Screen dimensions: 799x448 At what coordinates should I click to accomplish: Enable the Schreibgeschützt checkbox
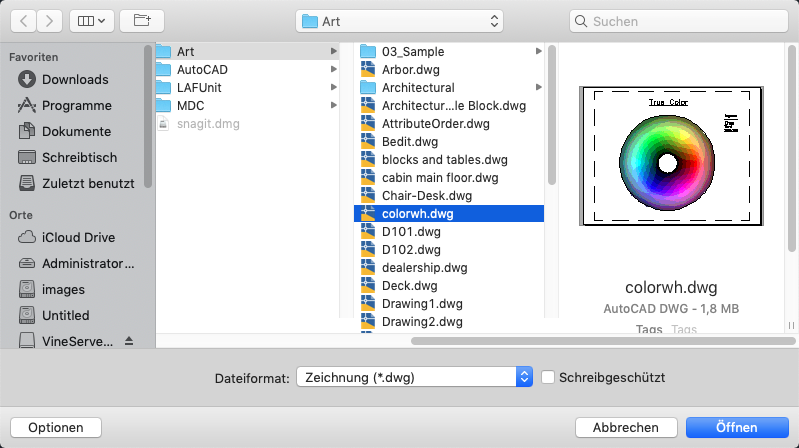tap(548, 378)
